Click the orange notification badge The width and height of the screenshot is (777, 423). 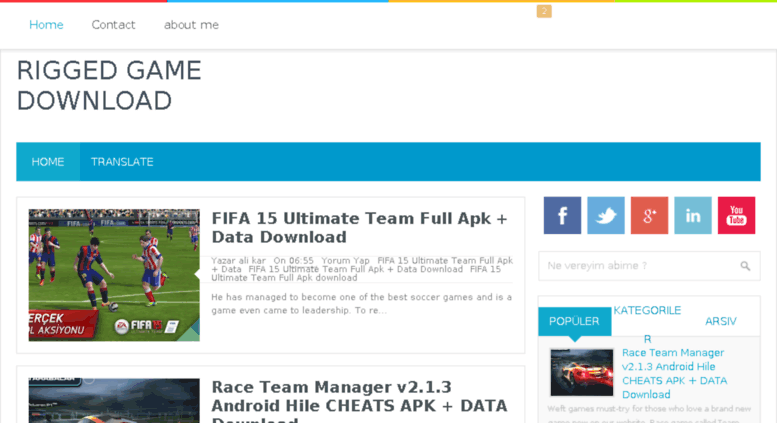pos(544,11)
